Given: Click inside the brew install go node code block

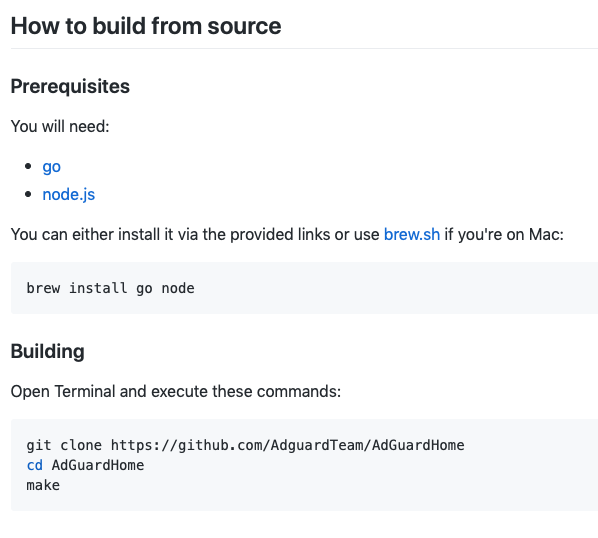Looking at the screenshot, I should pyautogui.click(x=304, y=288).
